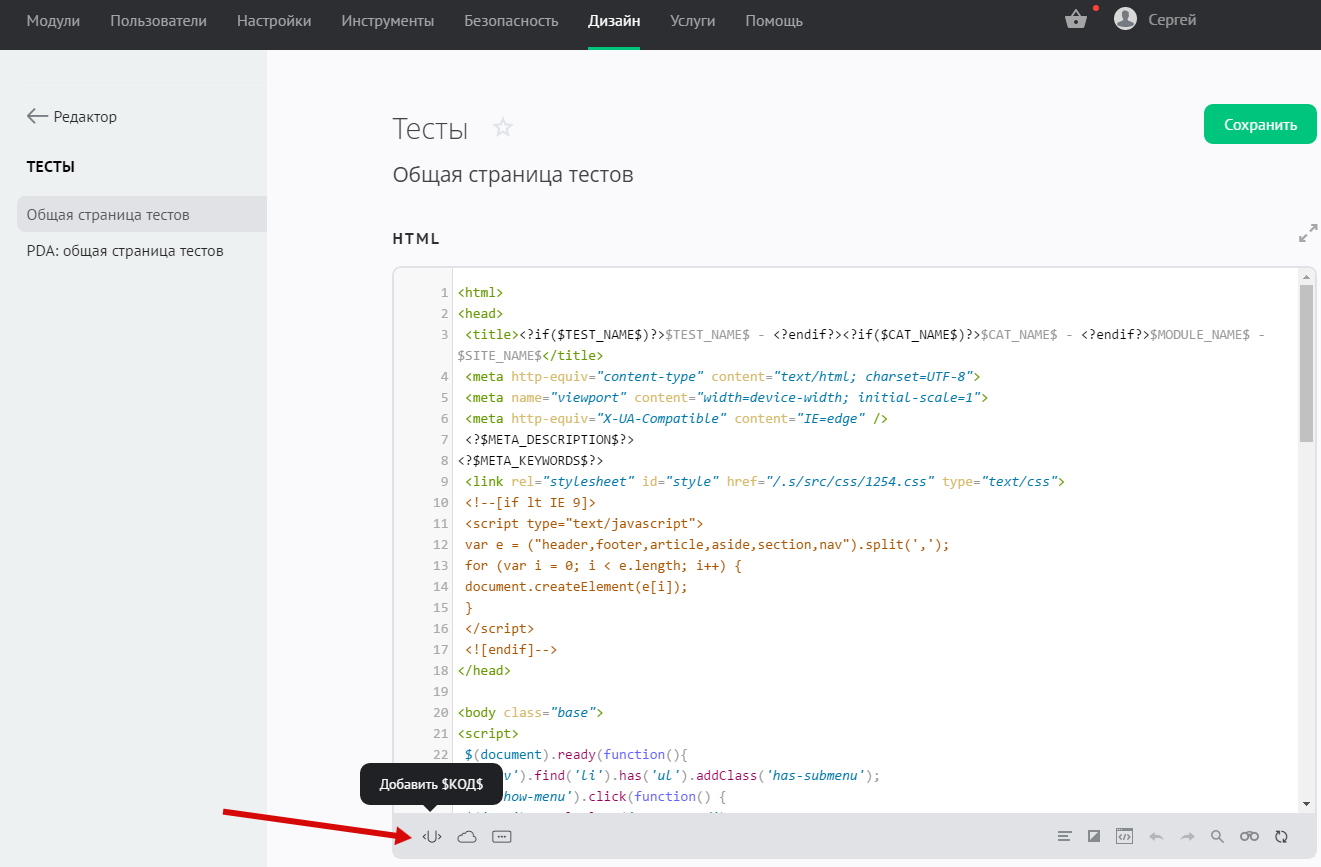Click the circular arrows refresh icon

(x=1281, y=837)
